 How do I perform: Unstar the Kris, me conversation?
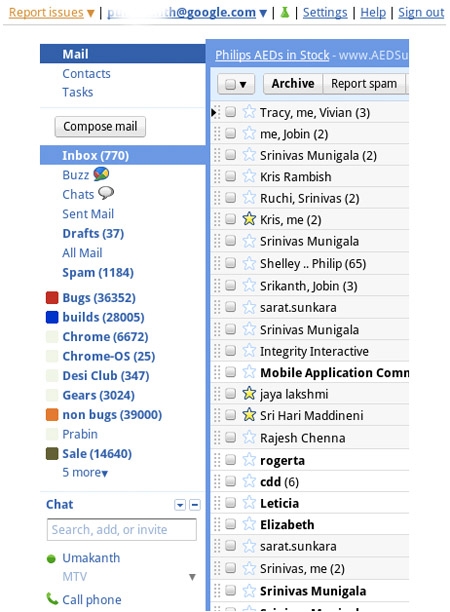tap(249, 219)
